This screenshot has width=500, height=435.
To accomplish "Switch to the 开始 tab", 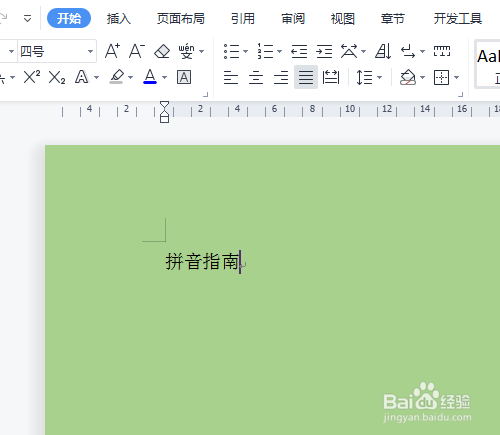I will pos(69,18).
